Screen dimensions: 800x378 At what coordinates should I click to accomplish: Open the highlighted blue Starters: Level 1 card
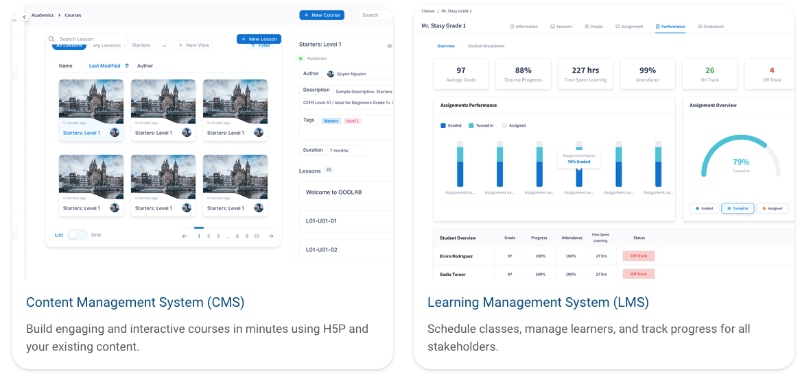pos(91,110)
